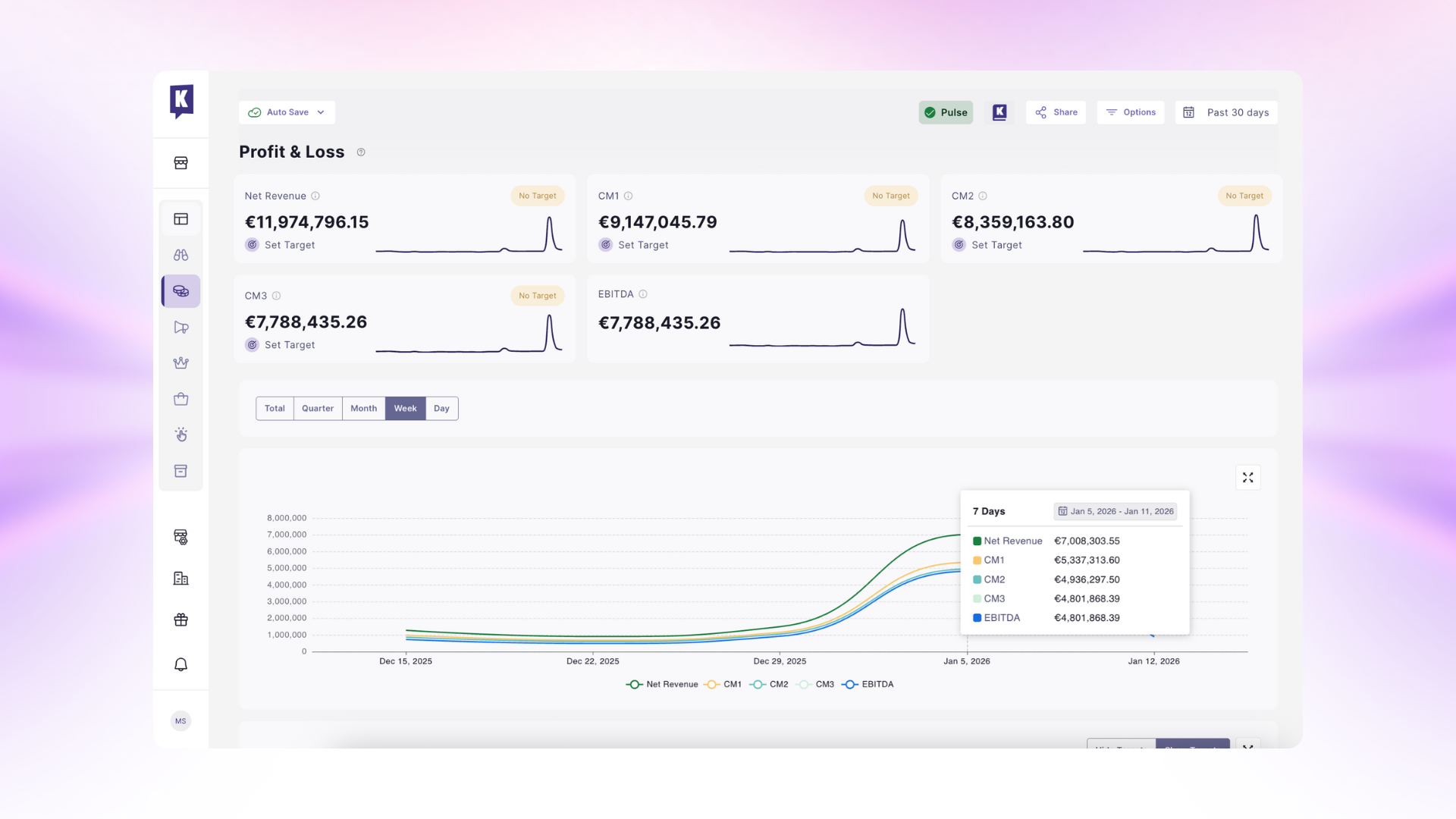1456x819 pixels.
Task: Click the Share button
Action: coord(1056,112)
